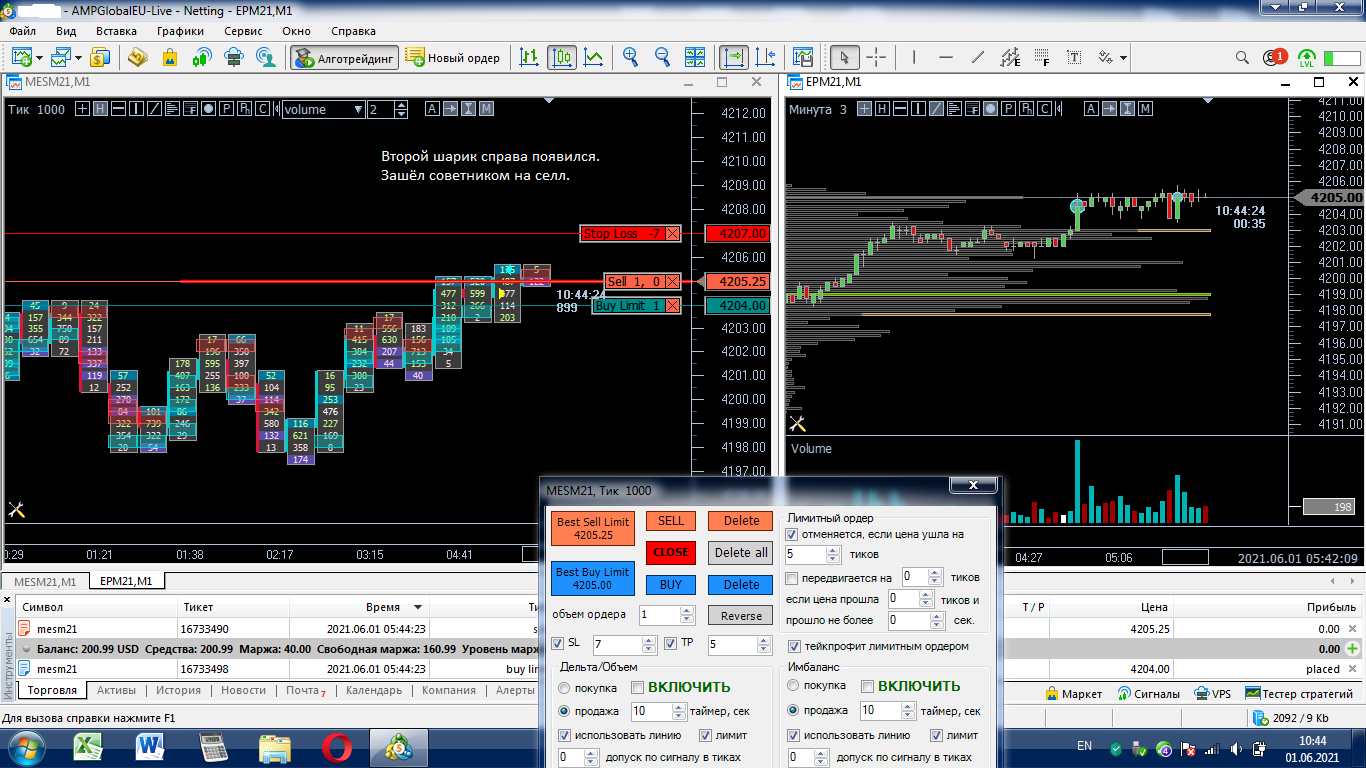
Task: Switch chart to line chart type
Action: point(594,58)
